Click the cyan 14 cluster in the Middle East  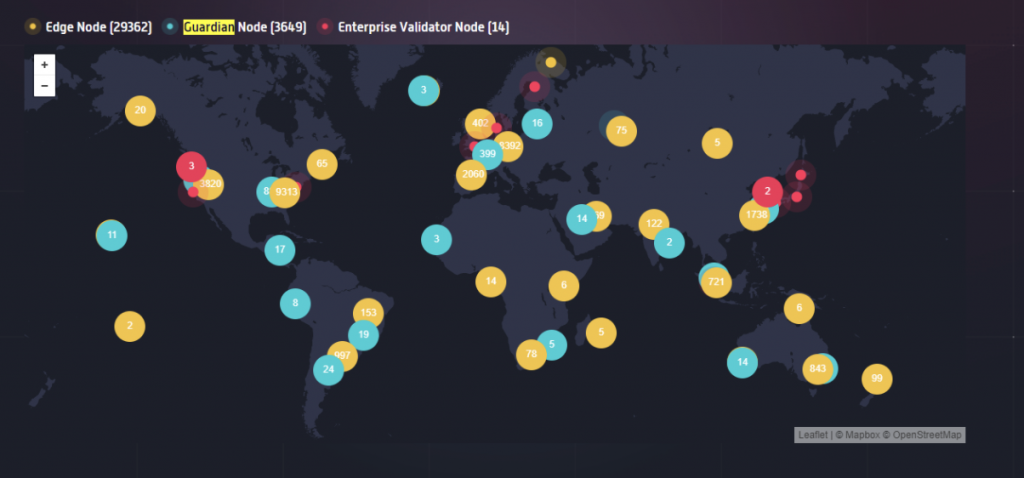point(581,219)
